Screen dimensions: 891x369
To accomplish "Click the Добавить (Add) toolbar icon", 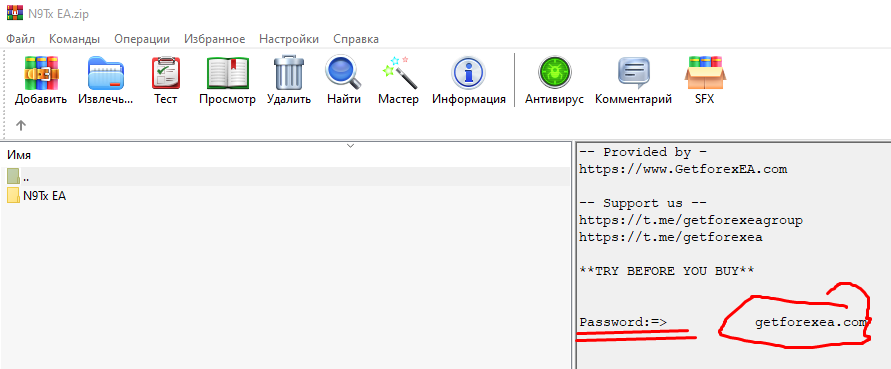I will coord(41,73).
